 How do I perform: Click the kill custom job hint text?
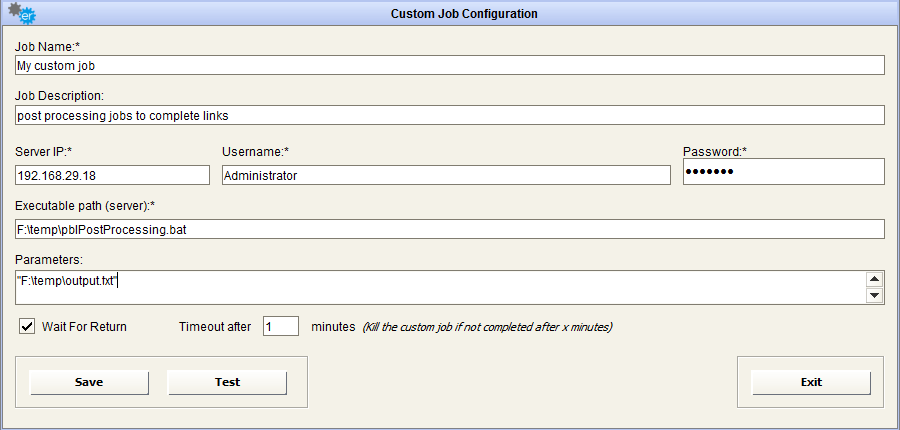(487, 327)
